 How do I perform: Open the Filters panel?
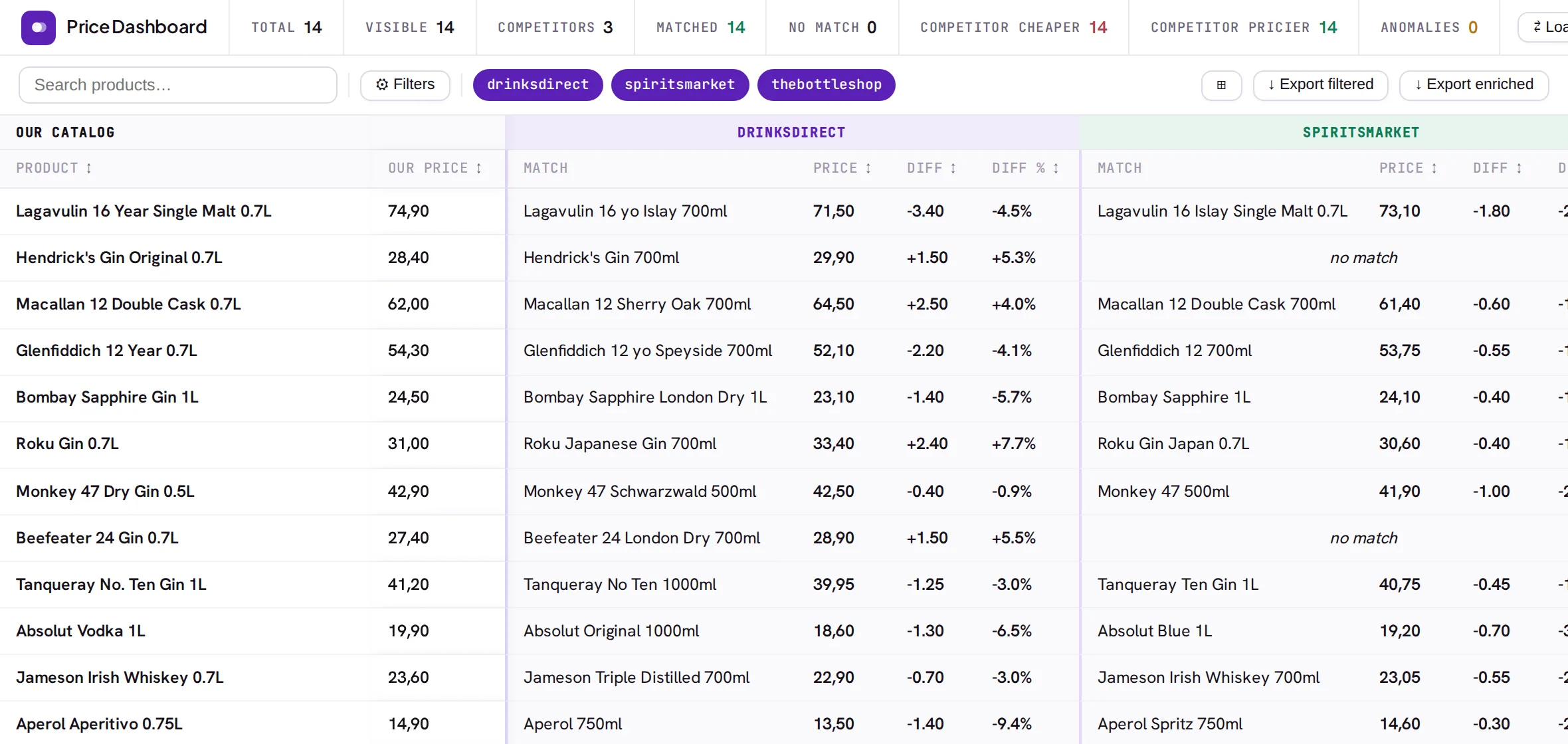(x=405, y=85)
